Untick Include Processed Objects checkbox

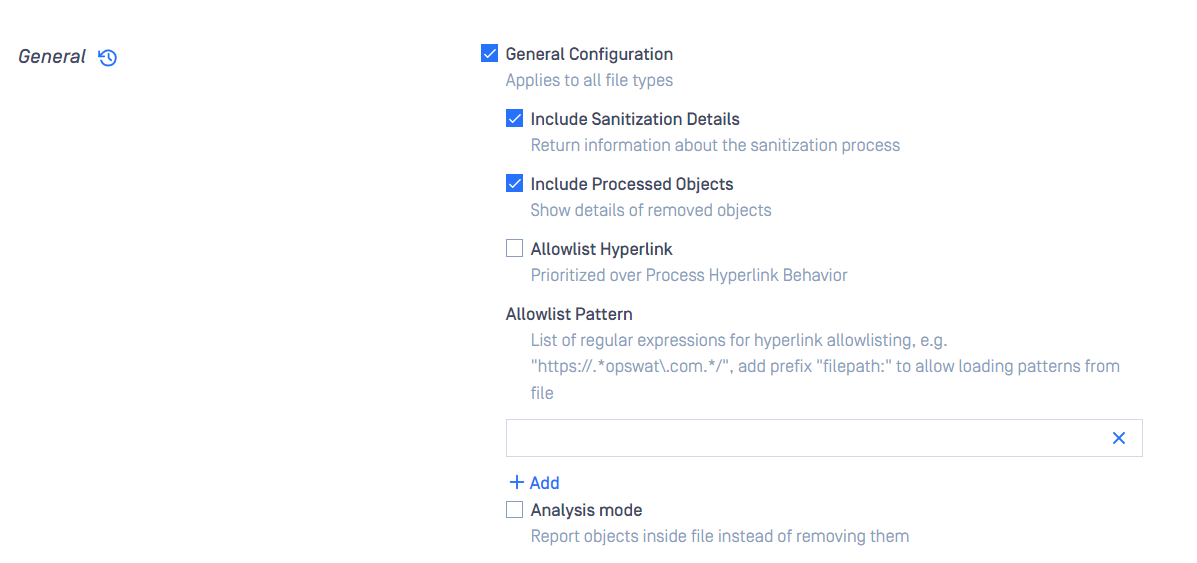pos(515,184)
